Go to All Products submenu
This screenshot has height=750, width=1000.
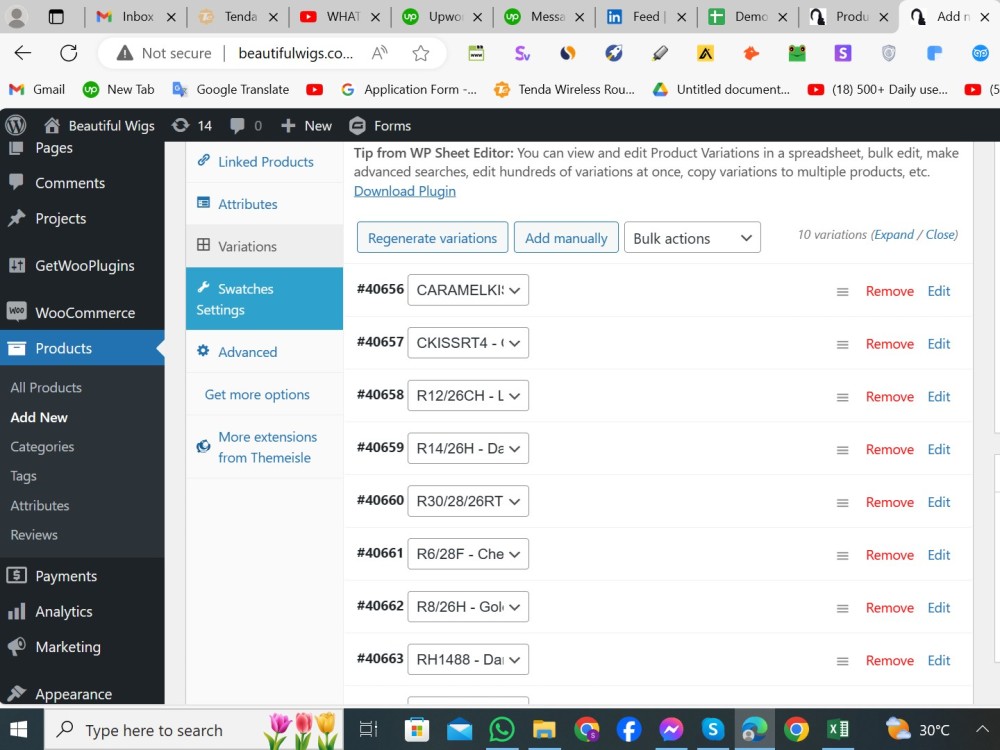pos(46,387)
